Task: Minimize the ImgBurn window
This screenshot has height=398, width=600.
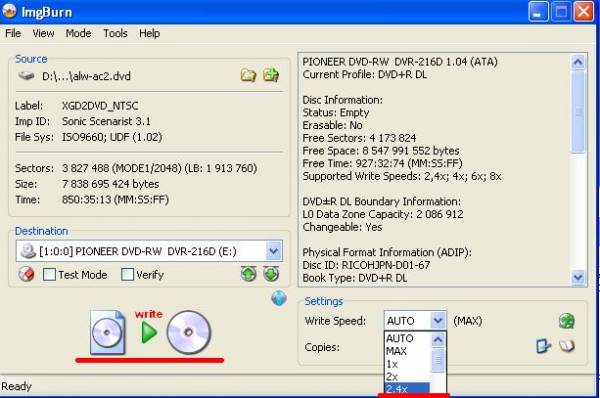Action: click(538, 12)
